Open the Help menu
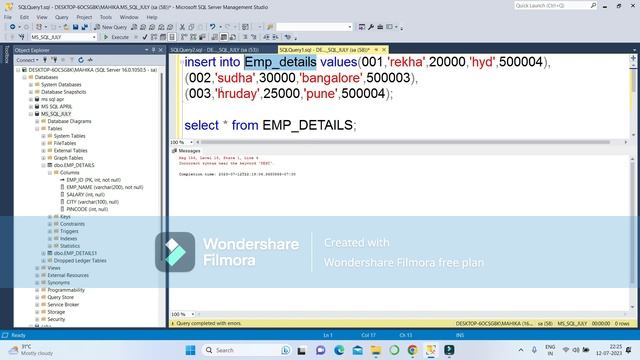 (x=152, y=17)
